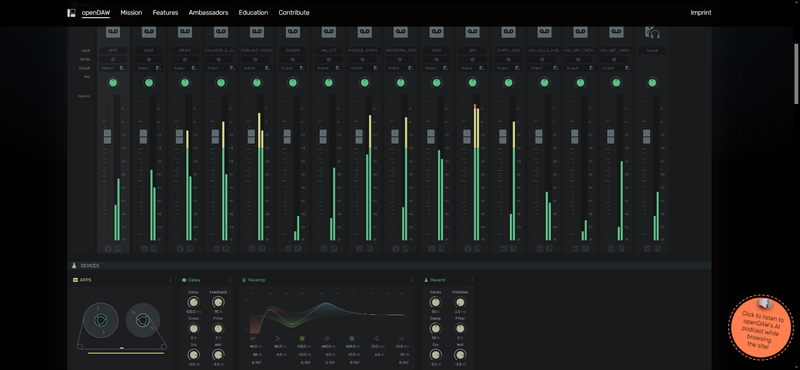Mute the SFX mixer channel
800x370 pixels.
click(x=467, y=249)
